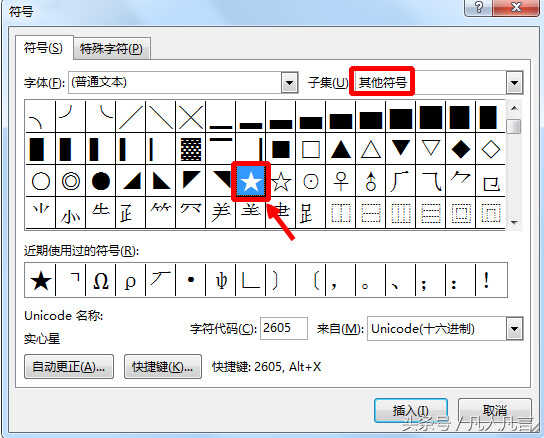544x438 pixels.
Task: Click the 取消 cancel button
Action: point(495,410)
